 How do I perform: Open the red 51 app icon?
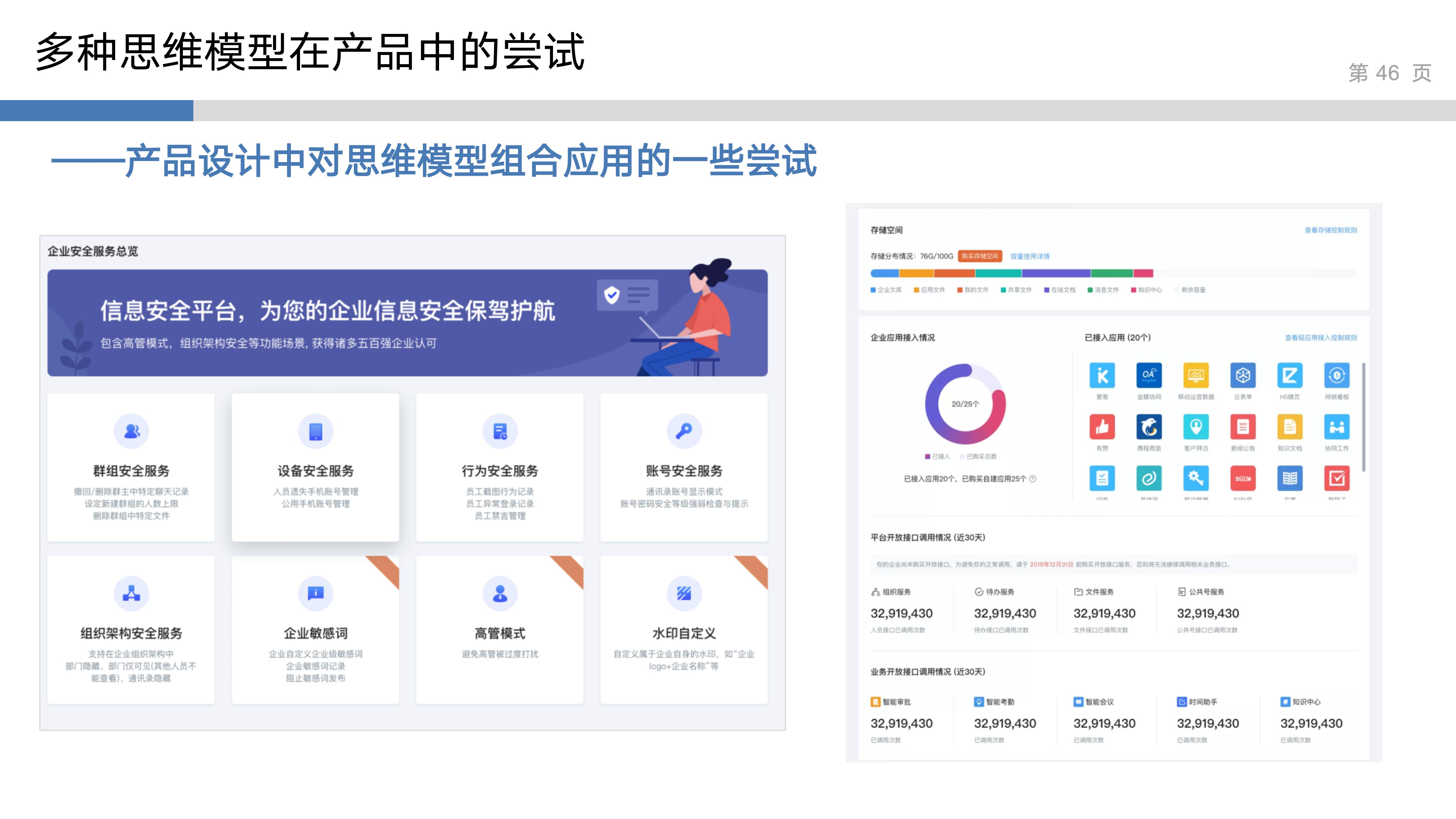pyautogui.click(x=1243, y=478)
